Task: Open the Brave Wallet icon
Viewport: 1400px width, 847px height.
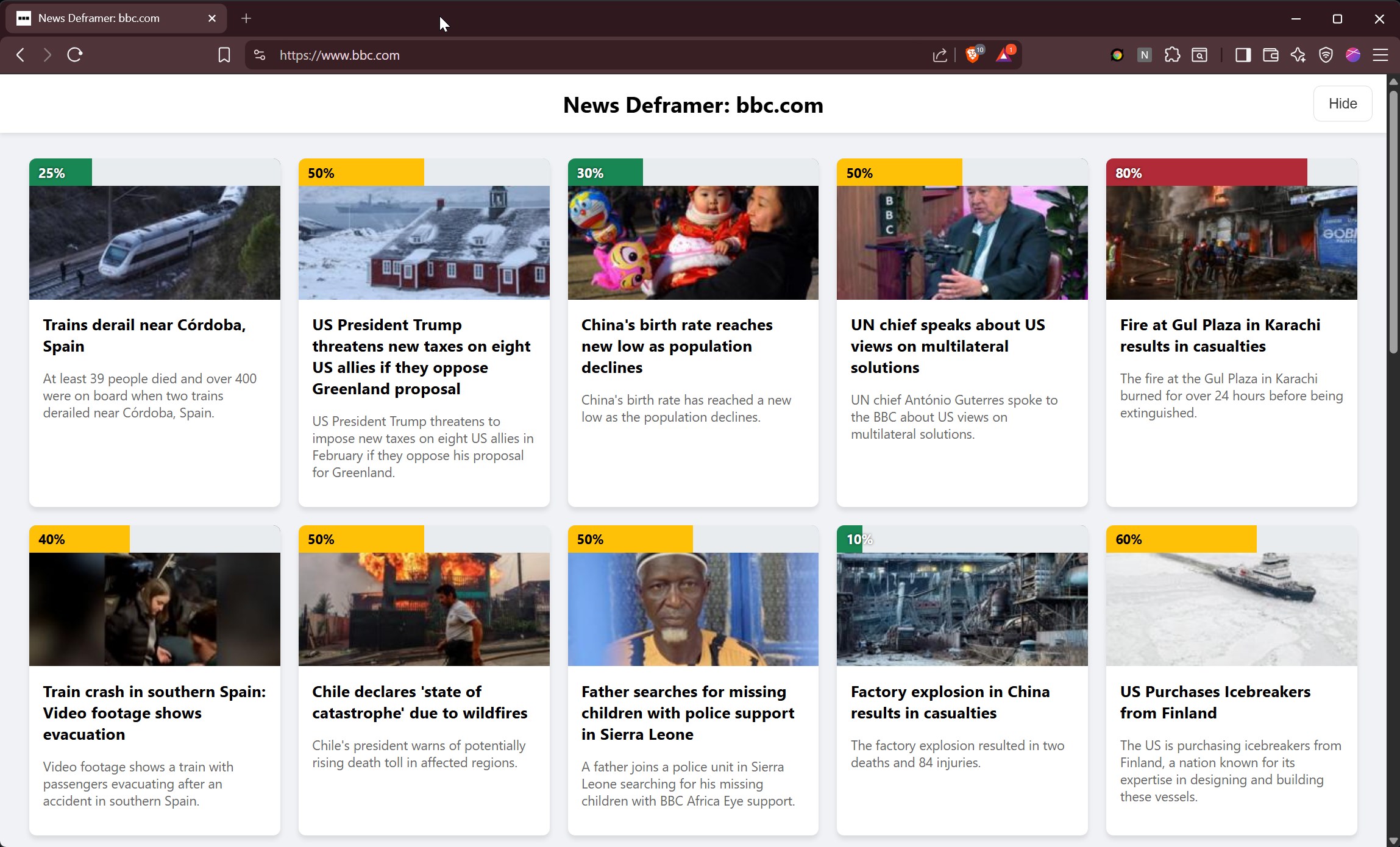Action: click(x=1270, y=55)
